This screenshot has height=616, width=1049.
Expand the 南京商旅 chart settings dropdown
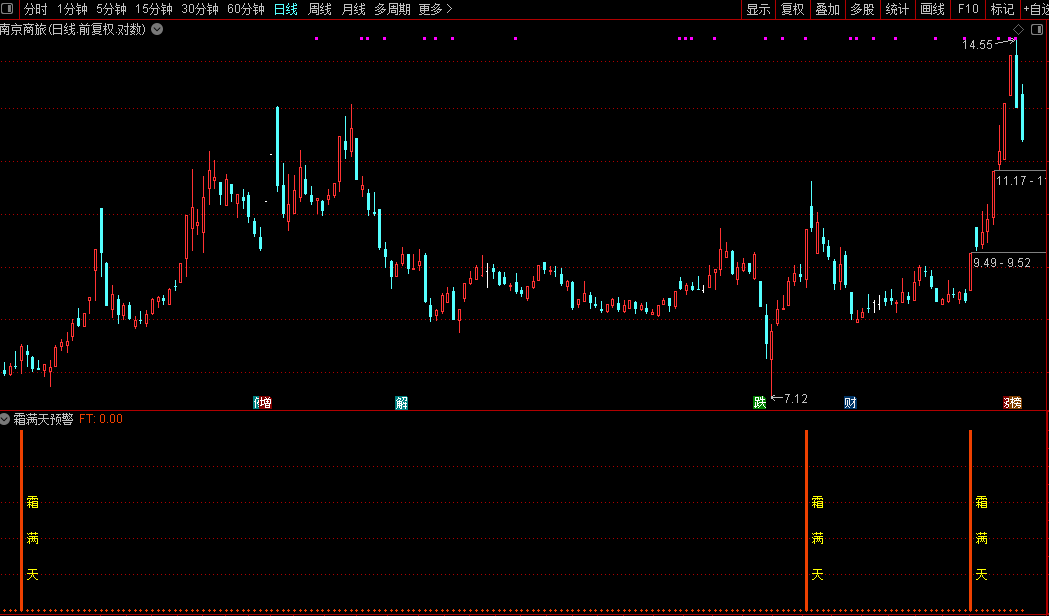pos(157,29)
